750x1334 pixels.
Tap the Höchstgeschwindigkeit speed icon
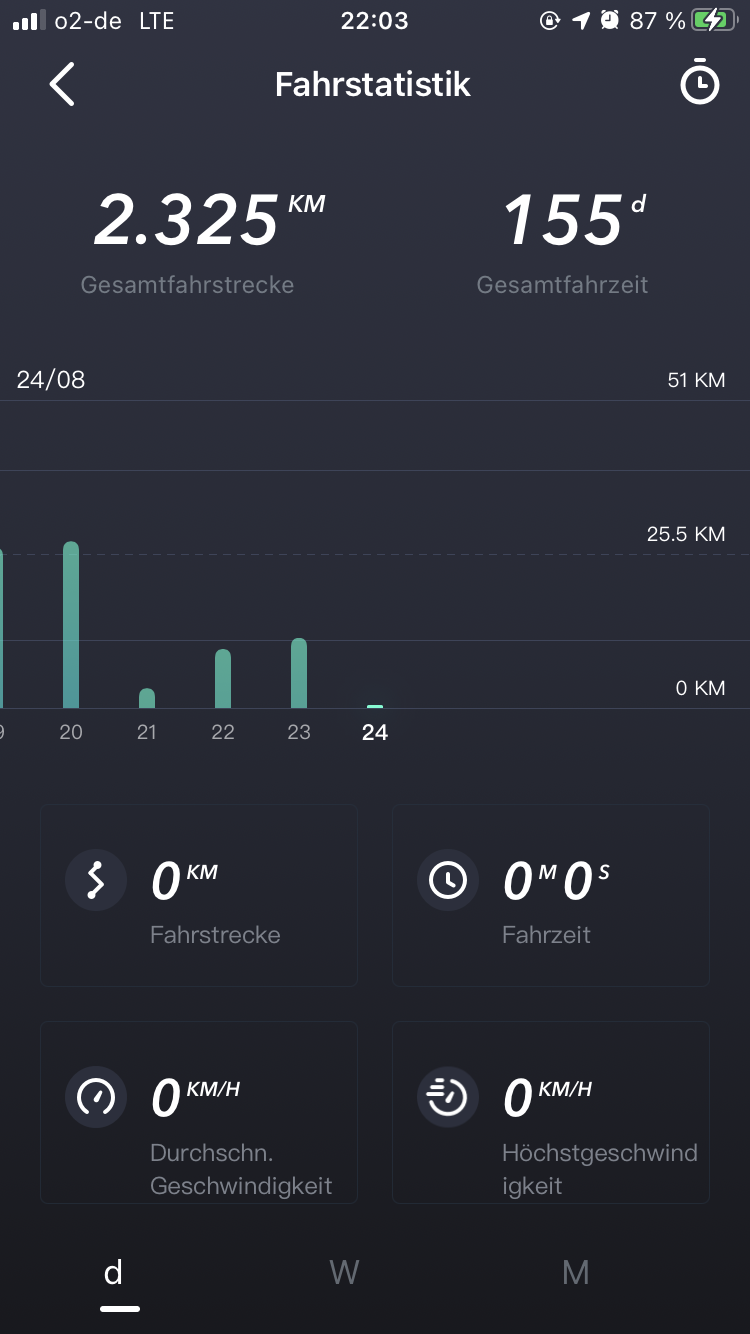coord(447,1097)
